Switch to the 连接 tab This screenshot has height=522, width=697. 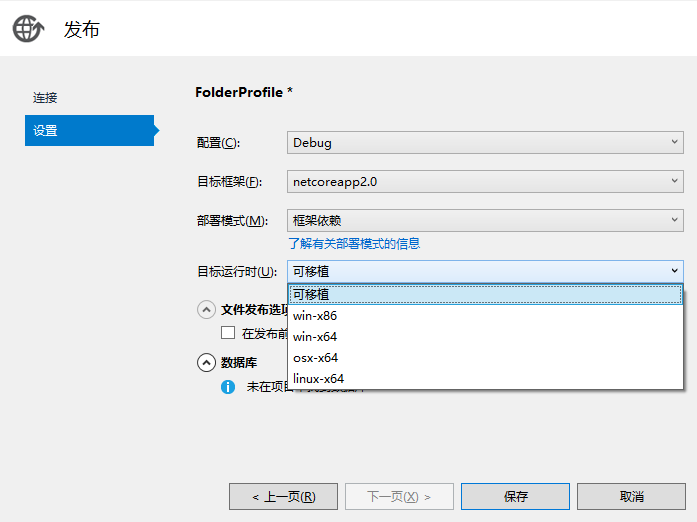(45, 98)
